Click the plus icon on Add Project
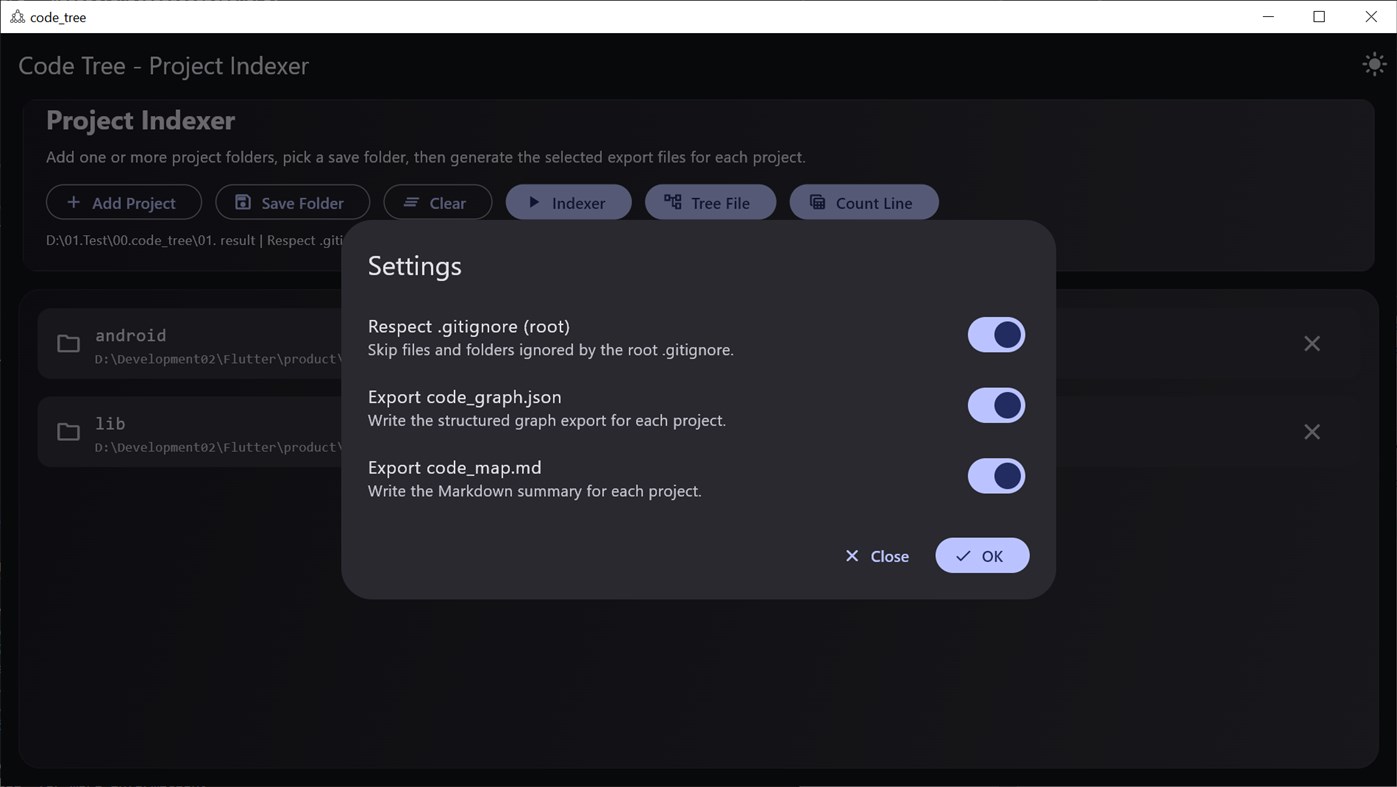This screenshot has width=1397, height=787. 73,202
